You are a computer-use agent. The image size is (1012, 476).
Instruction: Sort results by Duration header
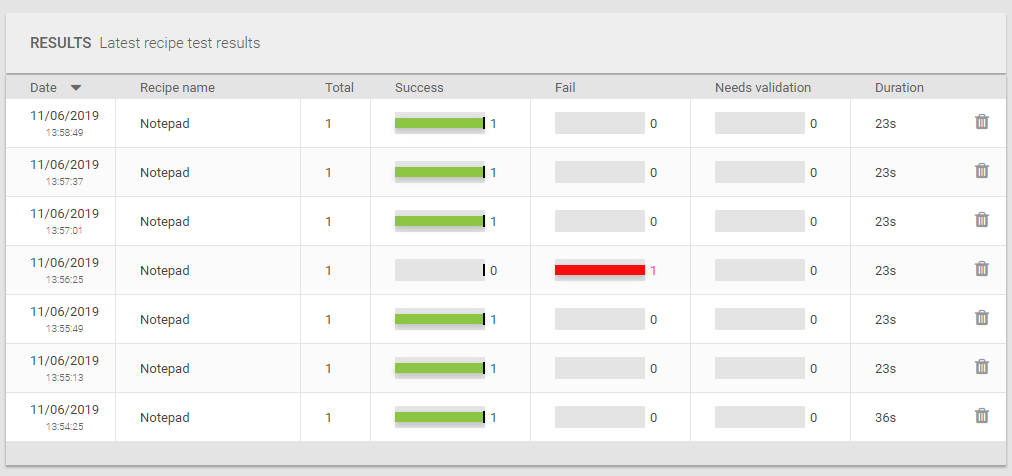click(x=899, y=88)
